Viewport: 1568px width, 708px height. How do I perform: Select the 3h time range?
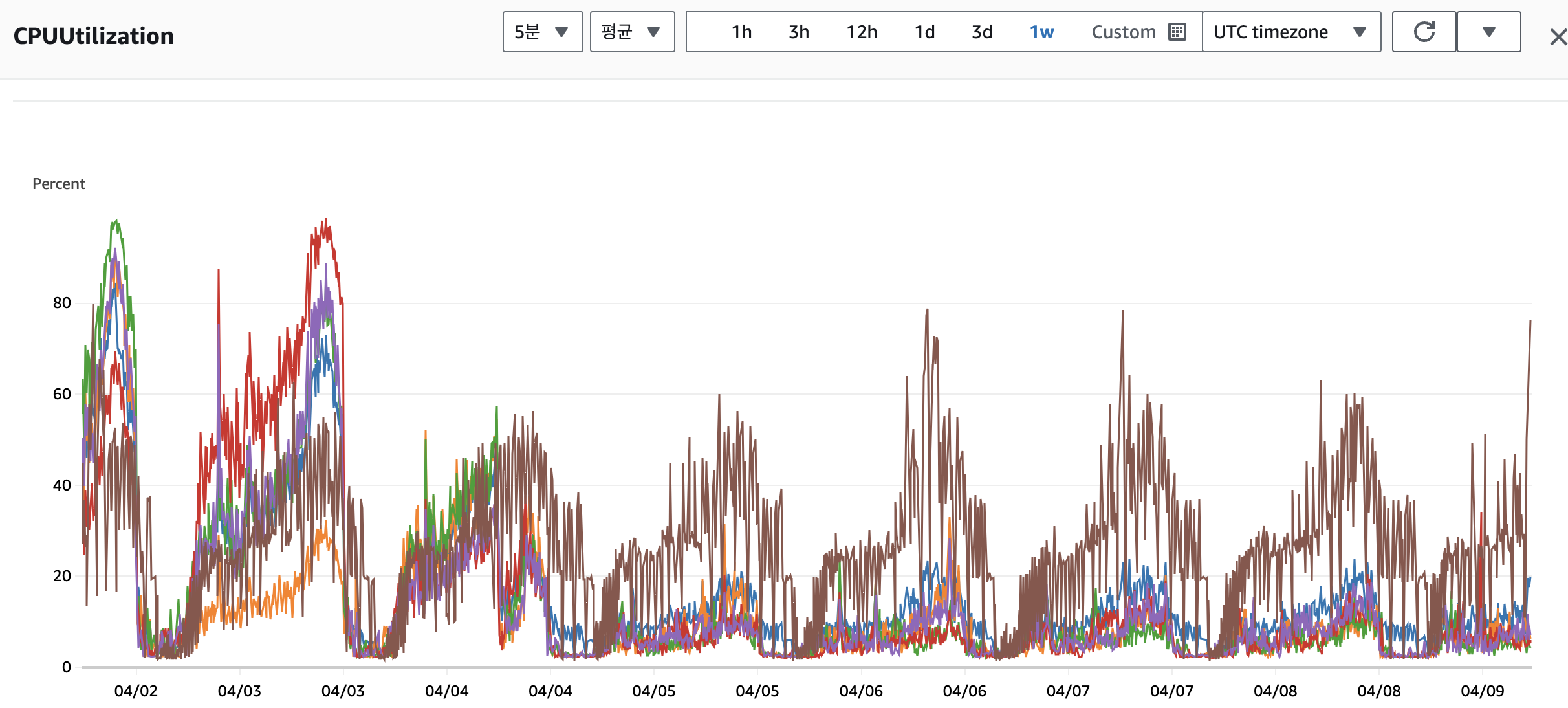(x=799, y=32)
